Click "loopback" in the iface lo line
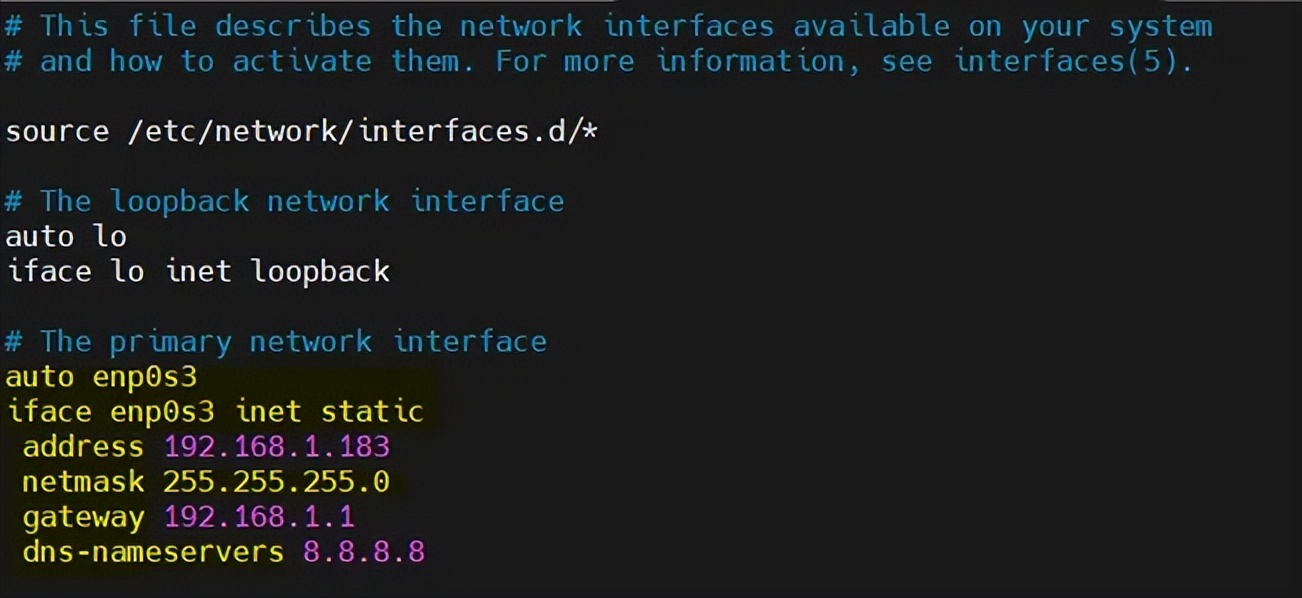The width and height of the screenshot is (1302, 598). click(x=320, y=271)
